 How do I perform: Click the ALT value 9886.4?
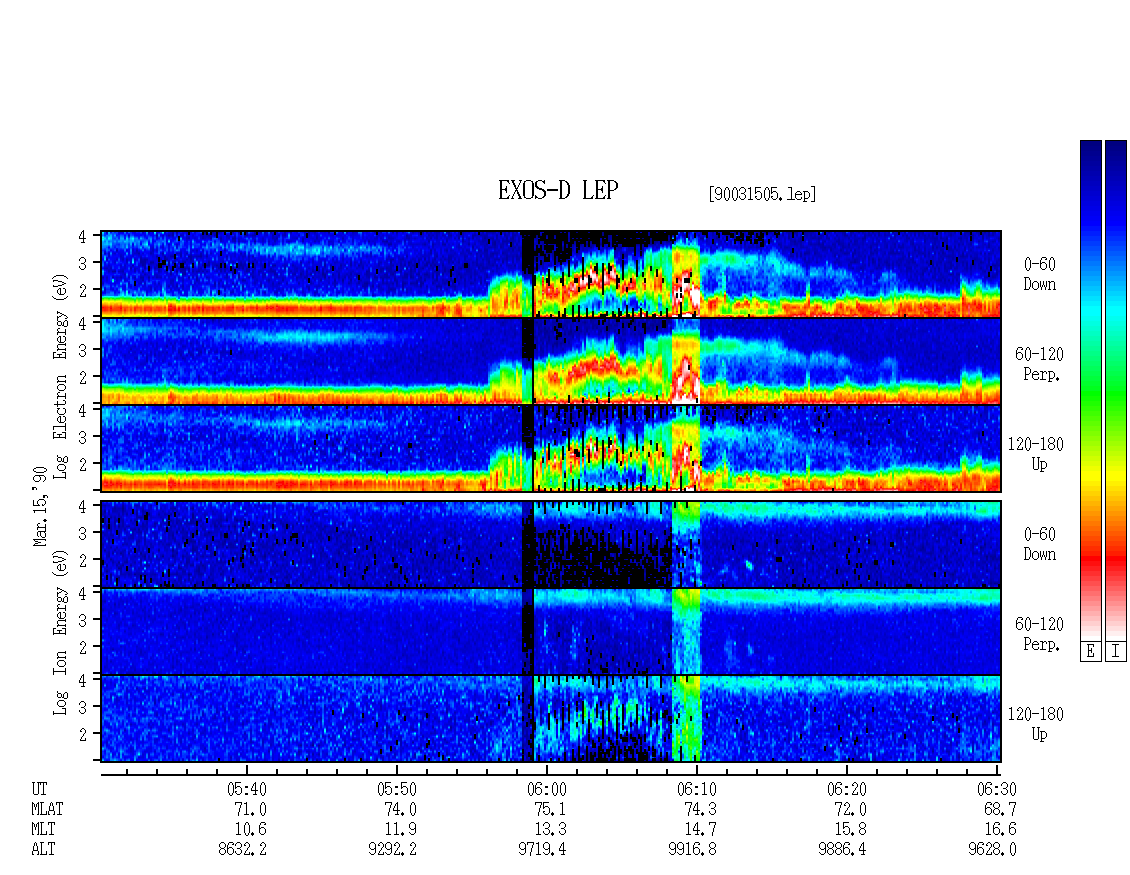842,850
